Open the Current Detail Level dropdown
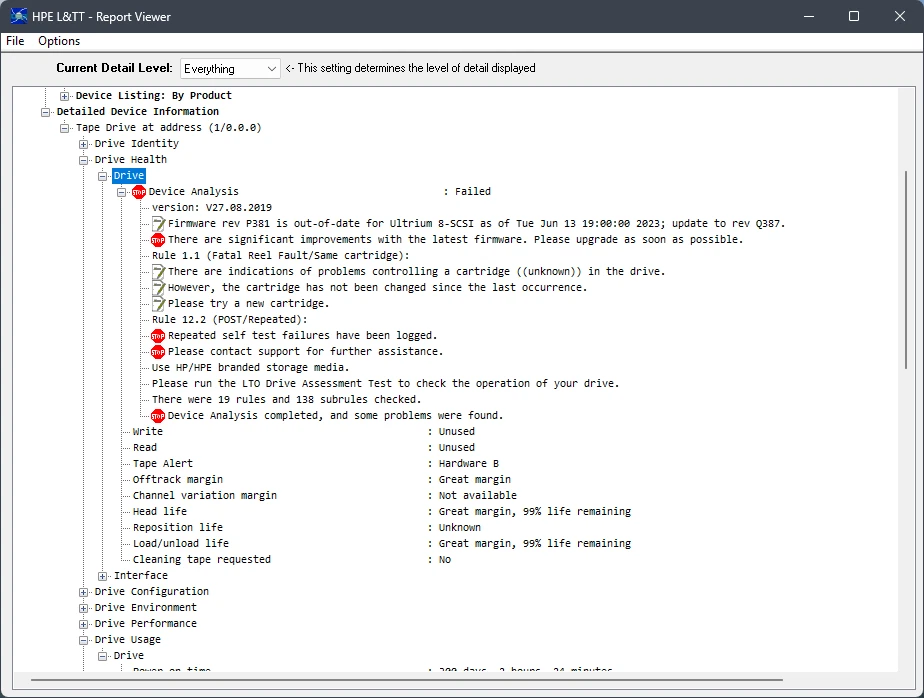This screenshot has width=924, height=698. tap(230, 68)
